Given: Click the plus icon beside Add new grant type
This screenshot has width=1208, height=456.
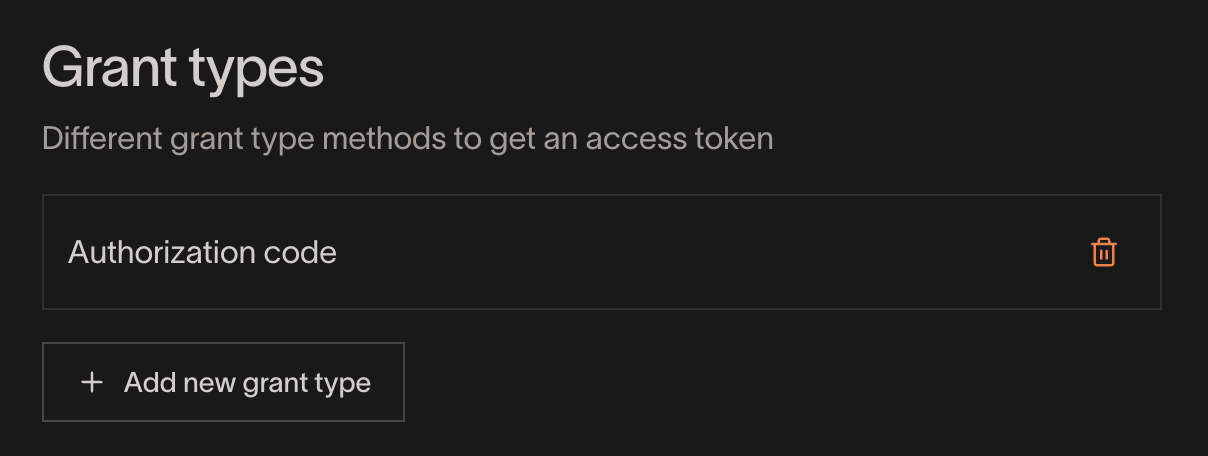Looking at the screenshot, I should [92, 382].
